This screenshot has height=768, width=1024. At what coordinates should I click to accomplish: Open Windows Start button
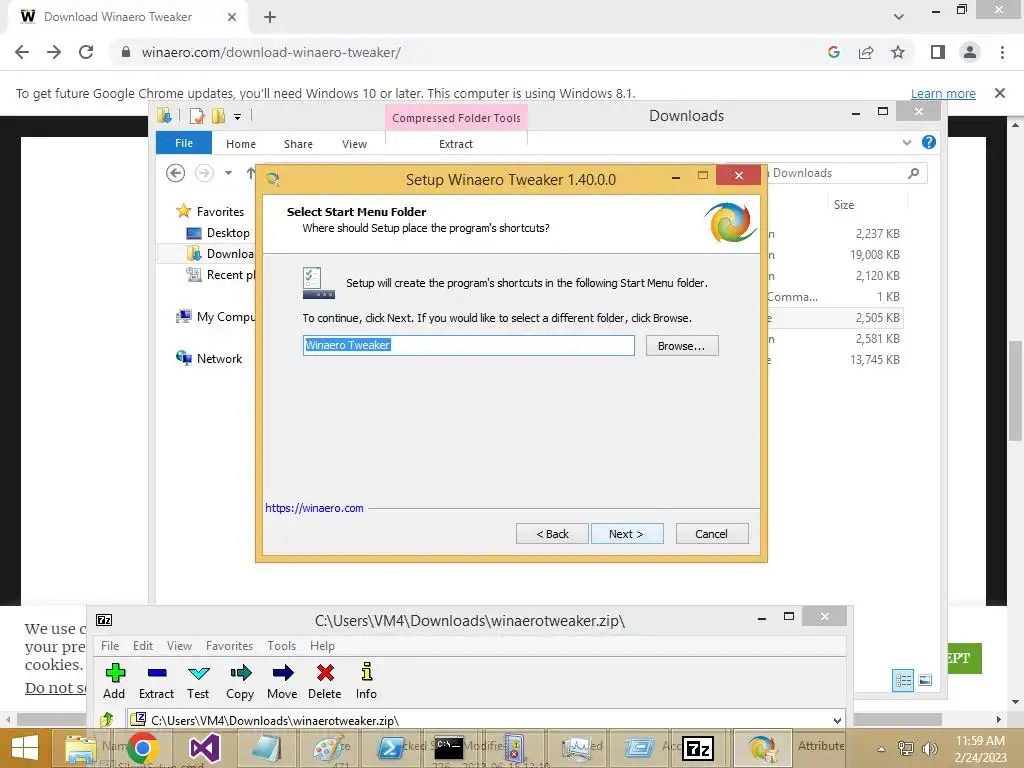[25, 748]
